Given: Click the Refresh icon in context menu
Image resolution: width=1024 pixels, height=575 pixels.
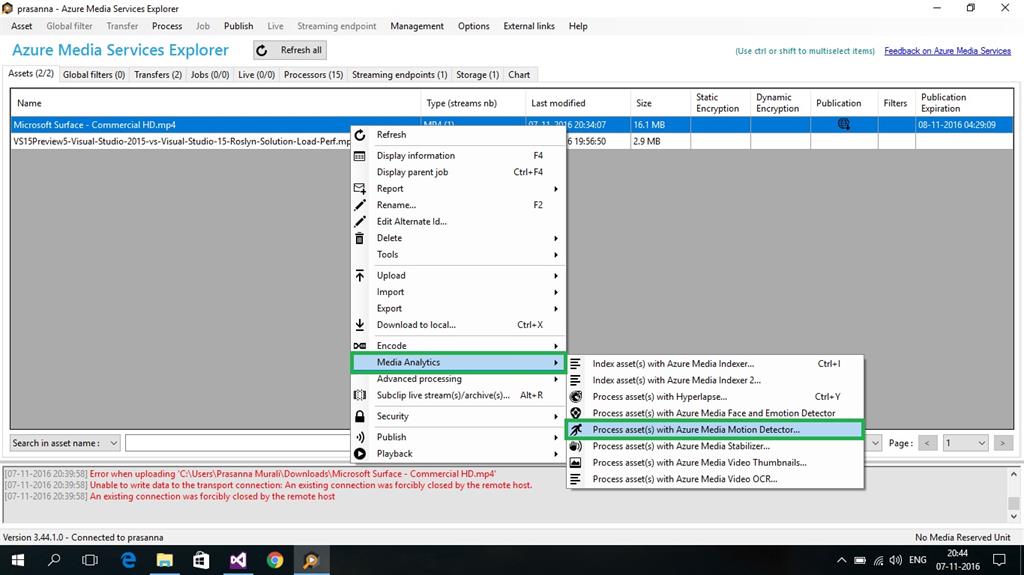Looking at the screenshot, I should click(360, 135).
